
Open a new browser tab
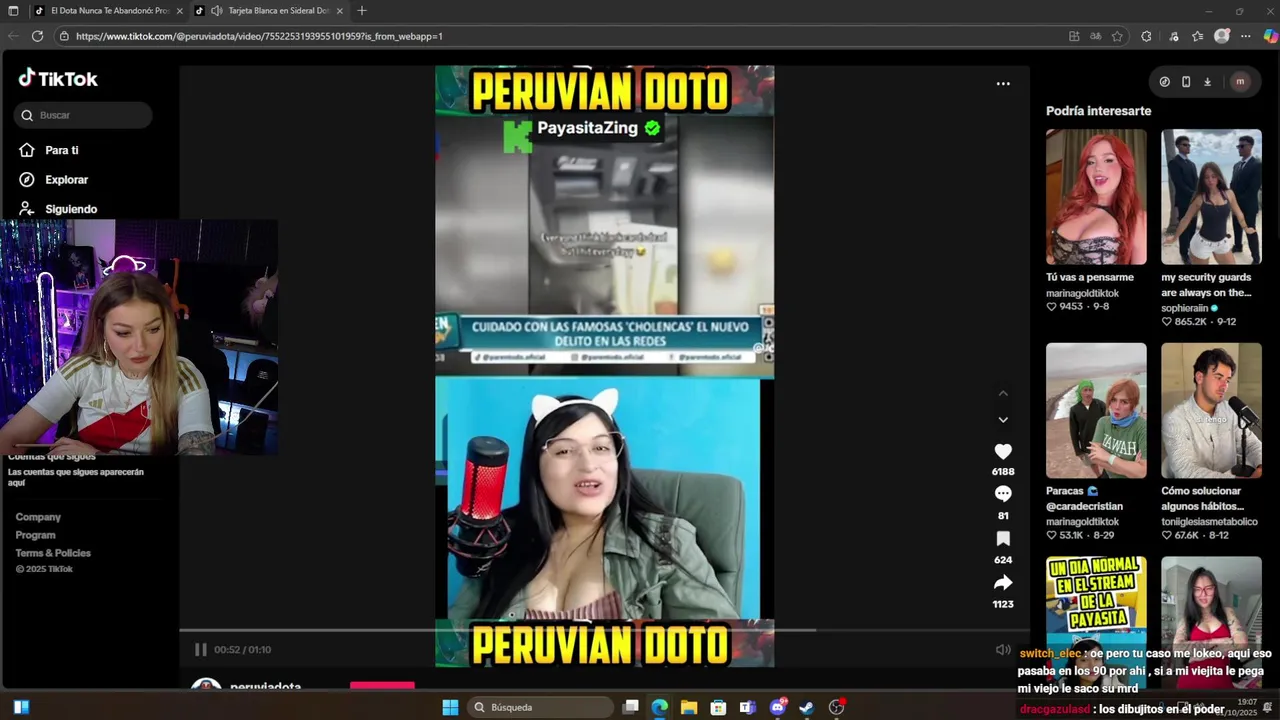[362, 11]
